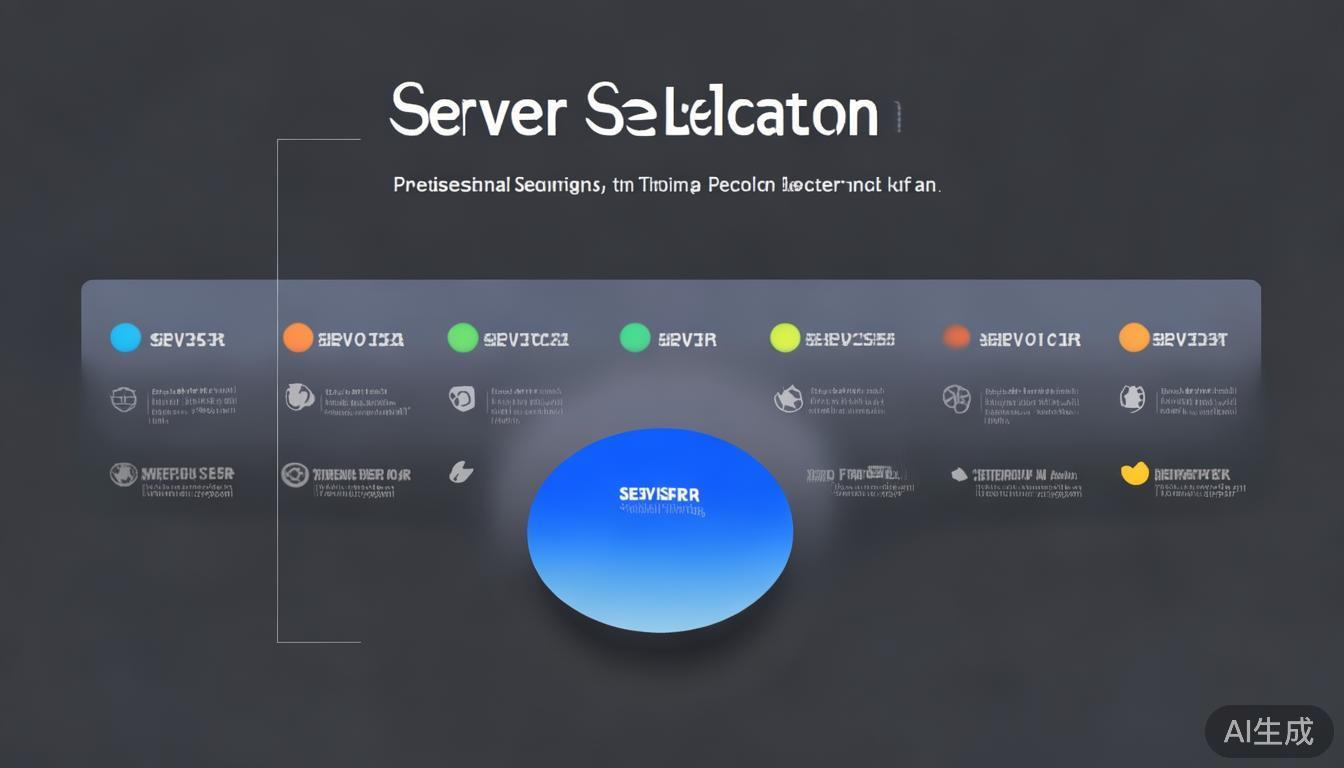Click the blue server status dot
The image size is (1344, 768).
click(125, 338)
